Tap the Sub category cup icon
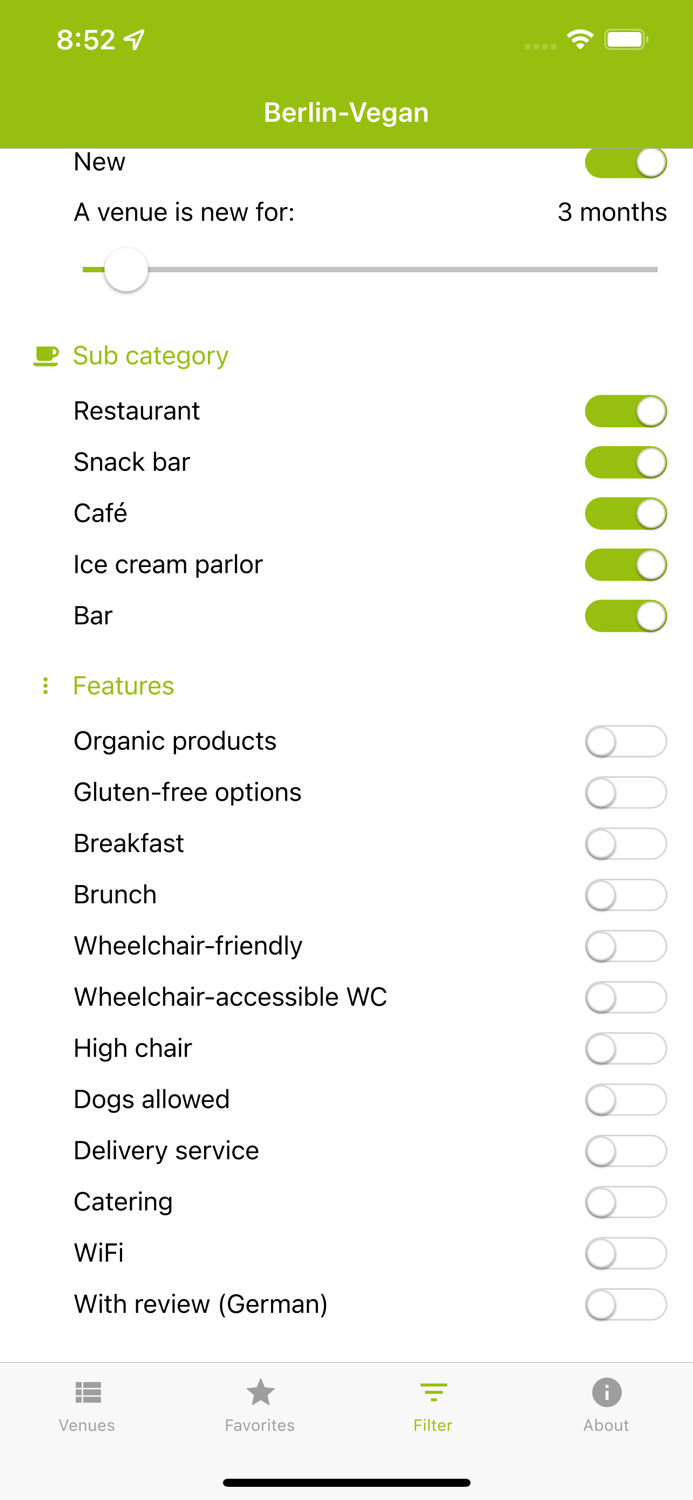This screenshot has height=1500, width=693. [46, 356]
